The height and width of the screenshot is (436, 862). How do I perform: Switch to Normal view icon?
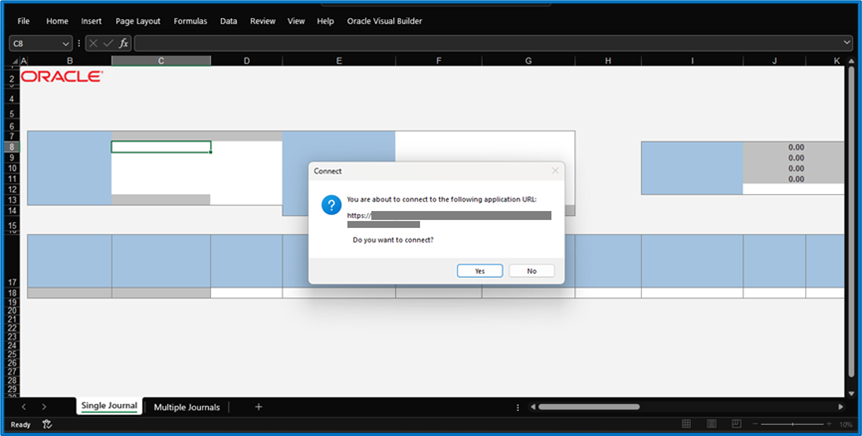686,424
